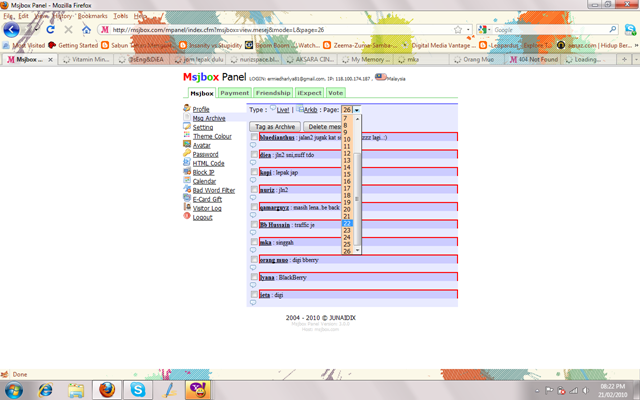
Task: Bookmark this page with the star icon
Action: click(458, 29)
